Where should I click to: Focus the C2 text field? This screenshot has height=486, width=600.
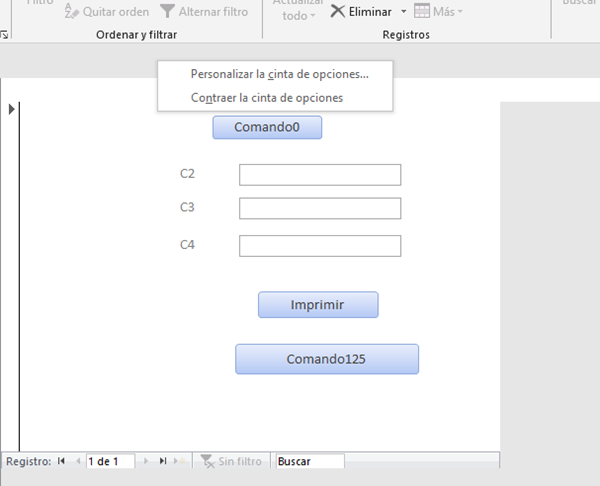coord(320,175)
